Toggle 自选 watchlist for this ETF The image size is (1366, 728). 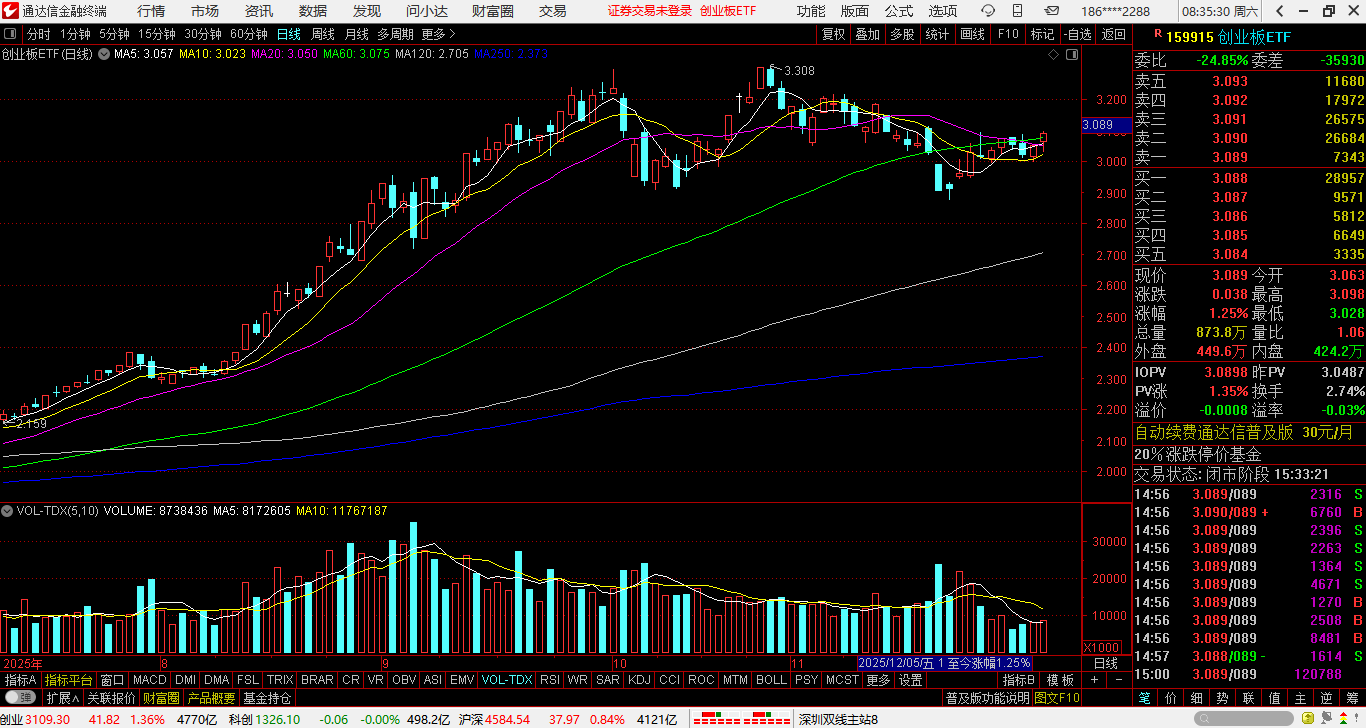point(1077,34)
